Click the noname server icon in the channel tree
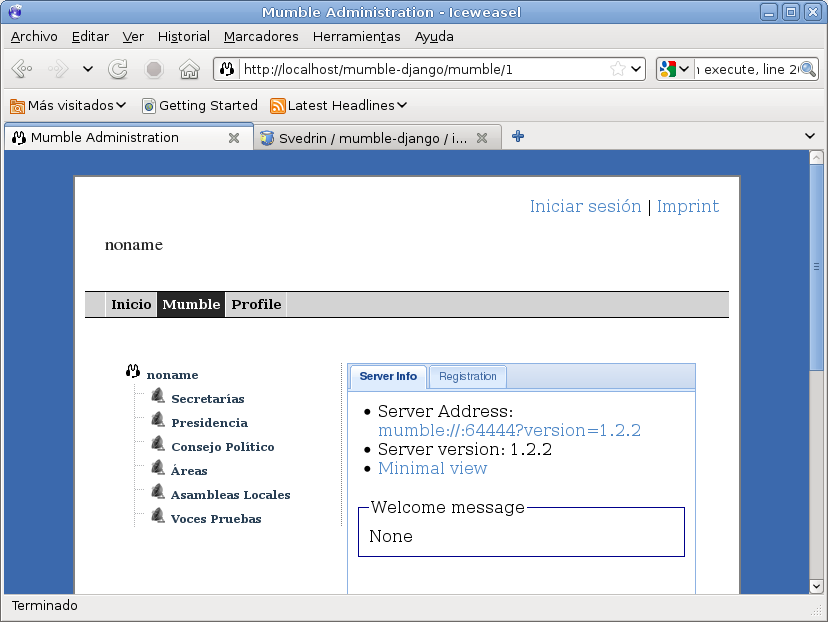This screenshot has width=828, height=622. point(132,370)
